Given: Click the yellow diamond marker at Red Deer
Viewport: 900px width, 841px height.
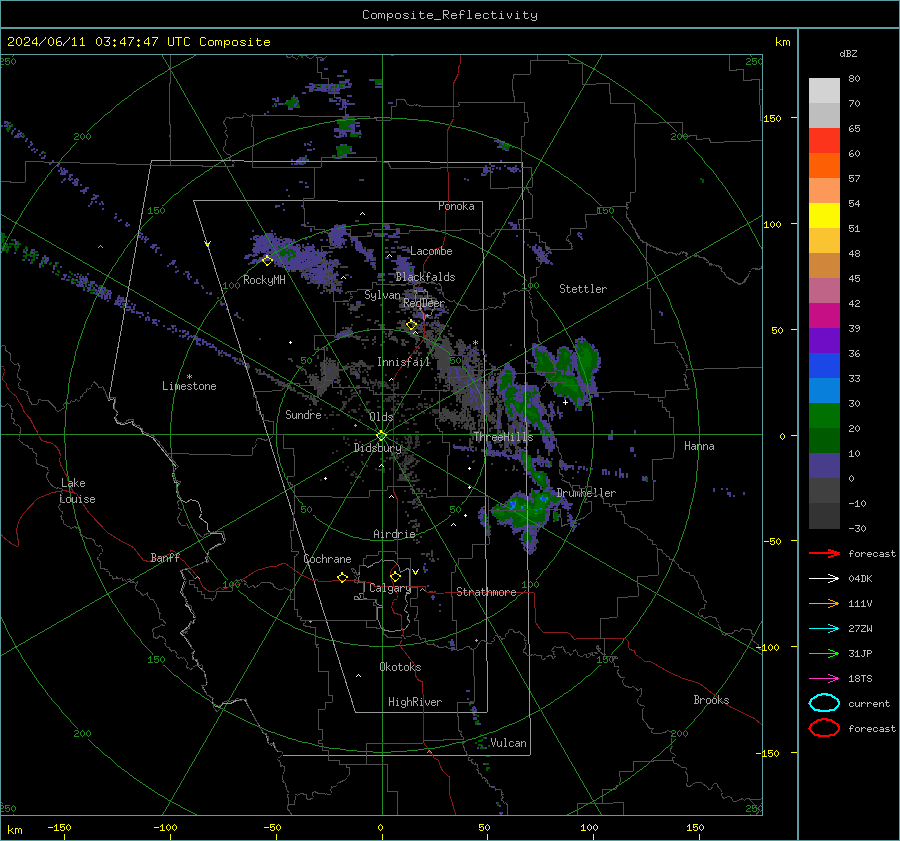Looking at the screenshot, I should [412, 325].
